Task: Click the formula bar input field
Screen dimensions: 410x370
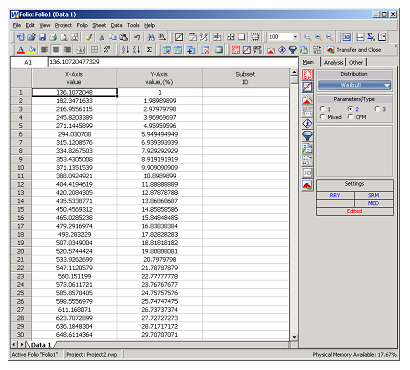Action: pyautogui.click(x=173, y=62)
